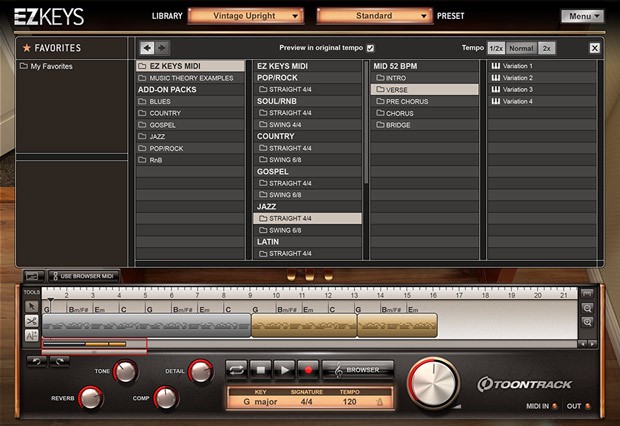Screen dimensions: 620x426
Task: Click the keyboard icon left of Use Browser MIDI
Action: click(34, 276)
